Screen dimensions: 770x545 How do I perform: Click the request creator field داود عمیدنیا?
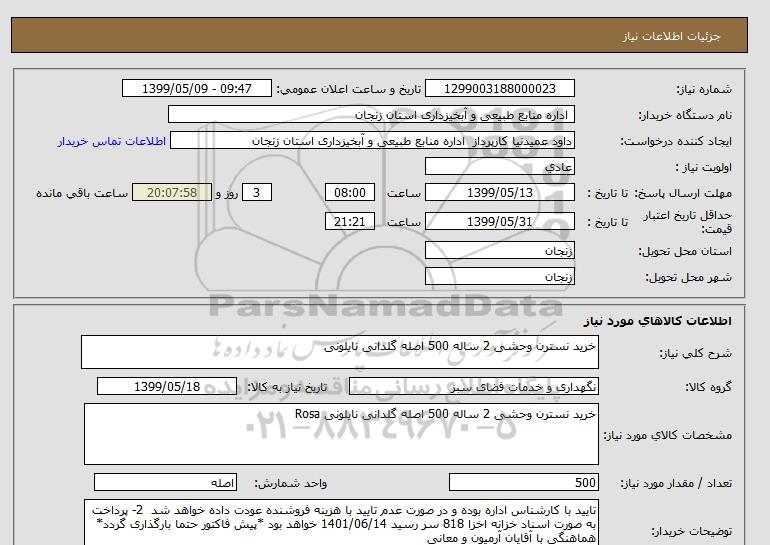coord(372,141)
